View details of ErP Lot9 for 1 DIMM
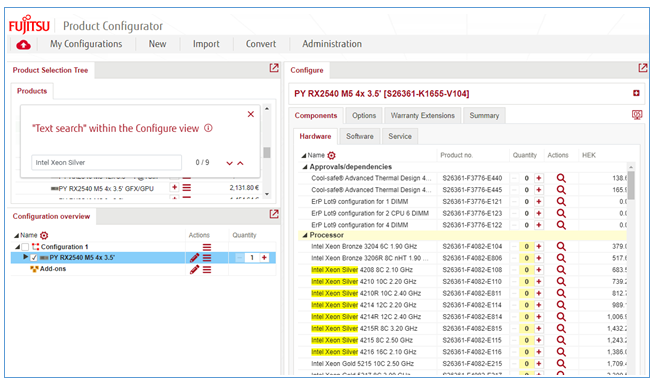655x382 pixels. click(x=561, y=201)
